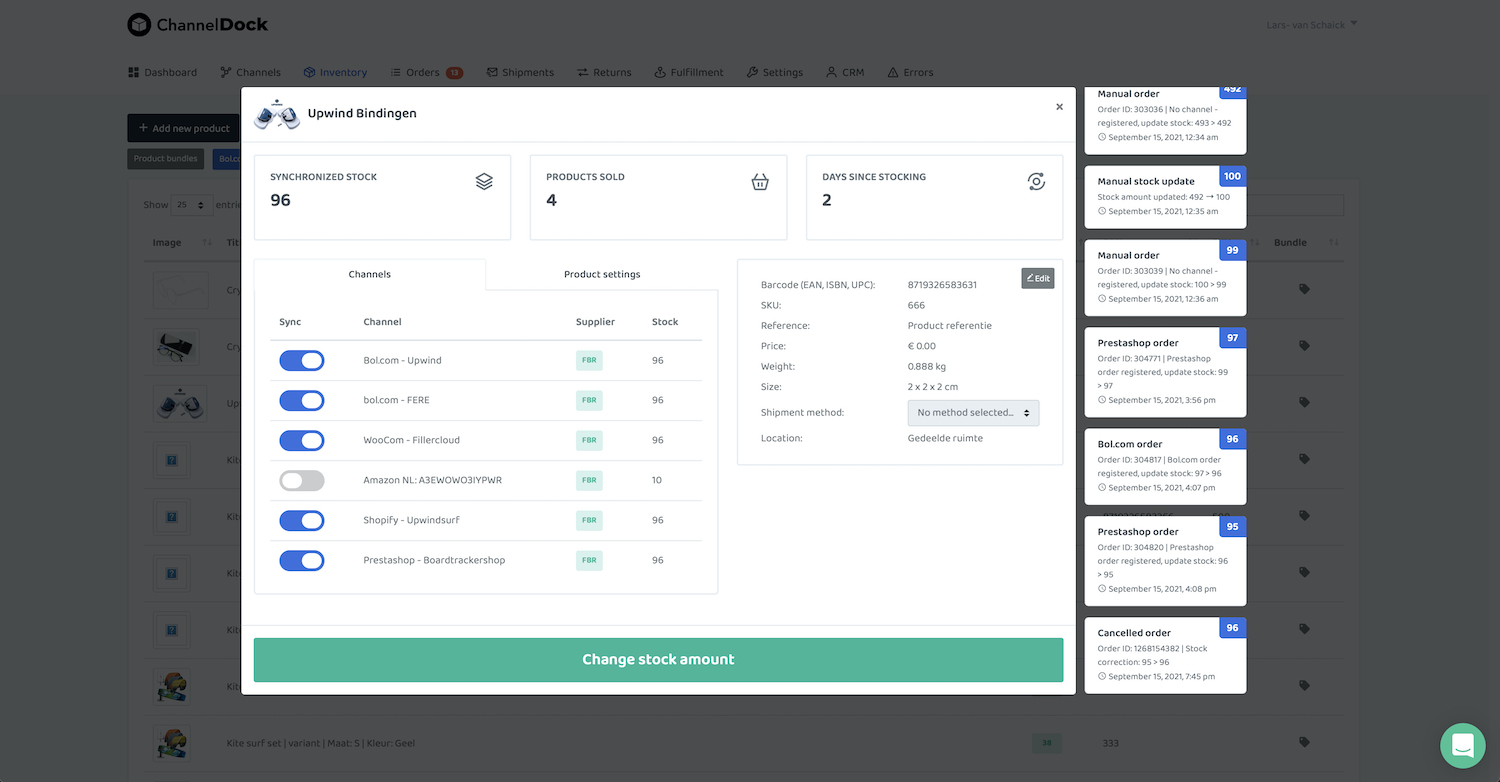Click the Kite surf set variant Geel row title
This screenshot has height=782, width=1500.
click(321, 743)
